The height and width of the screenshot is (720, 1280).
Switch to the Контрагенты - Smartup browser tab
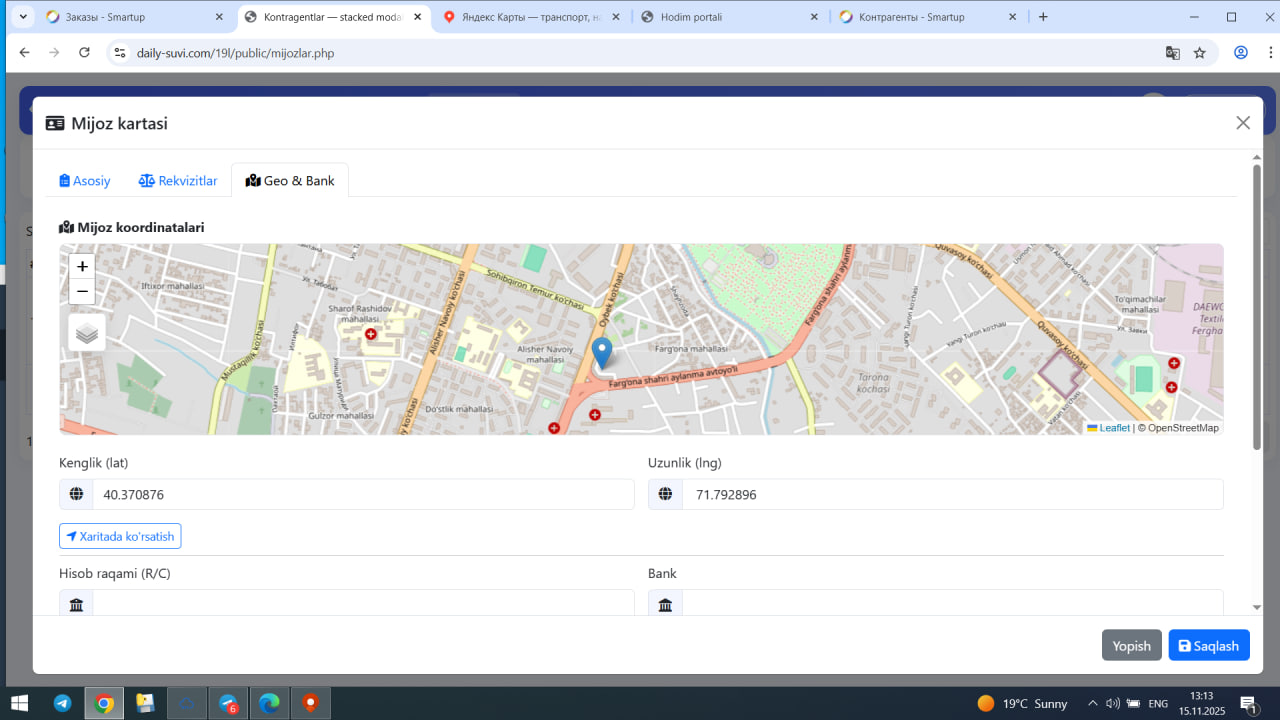(928, 17)
